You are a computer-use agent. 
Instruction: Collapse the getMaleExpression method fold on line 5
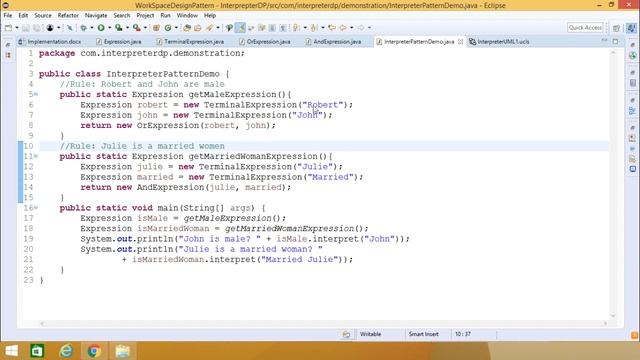click(x=36, y=94)
